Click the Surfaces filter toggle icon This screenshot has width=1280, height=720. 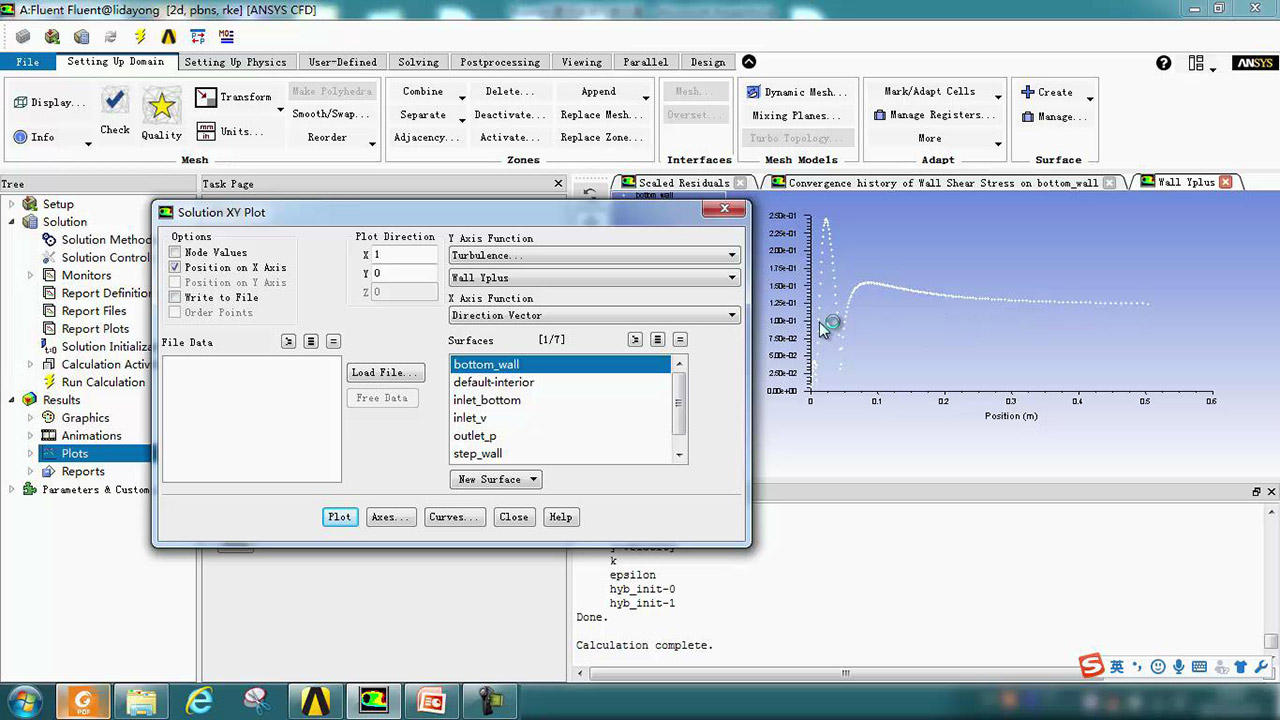tap(635, 340)
